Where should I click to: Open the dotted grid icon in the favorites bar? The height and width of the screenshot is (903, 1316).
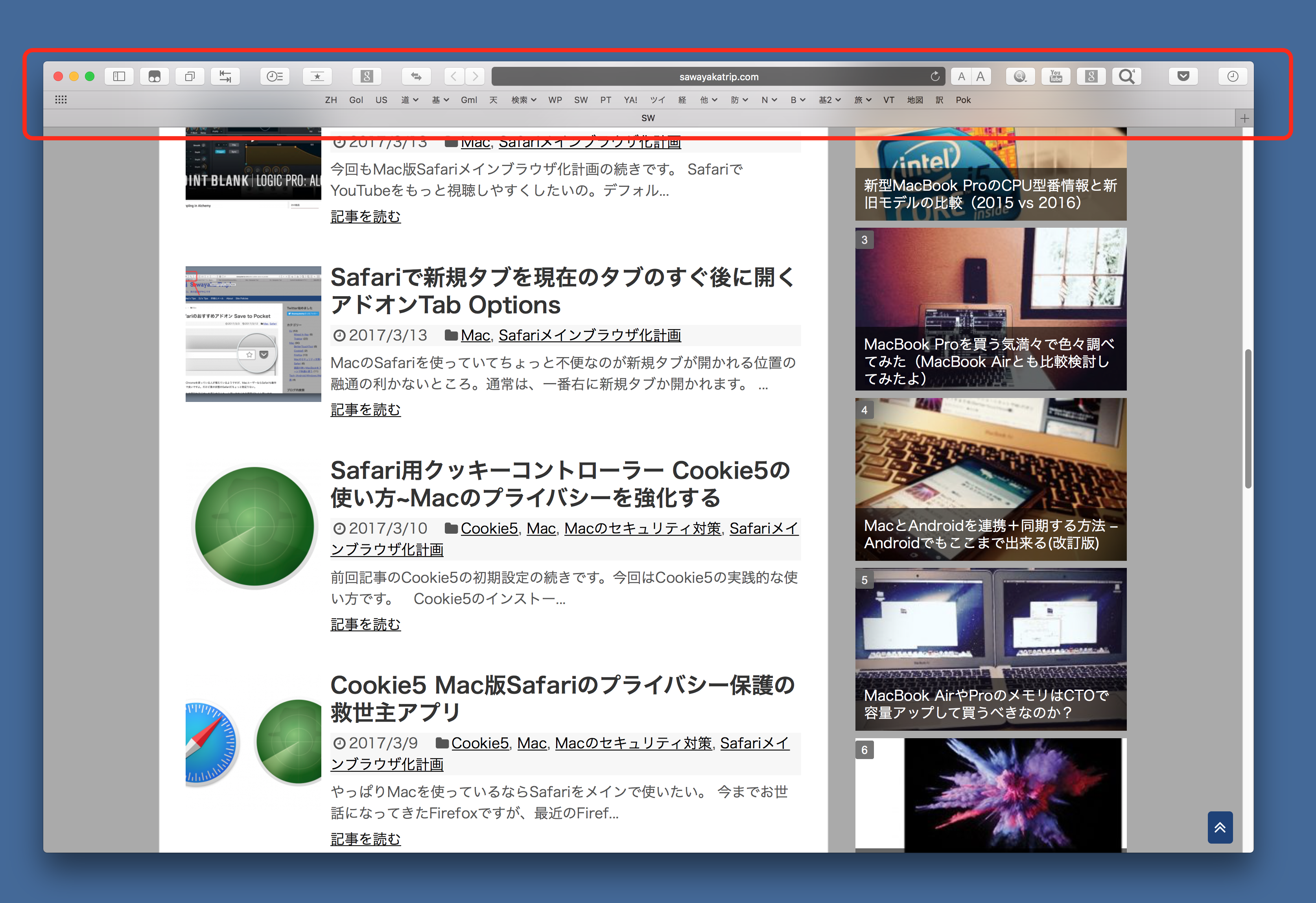pyautogui.click(x=61, y=100)
